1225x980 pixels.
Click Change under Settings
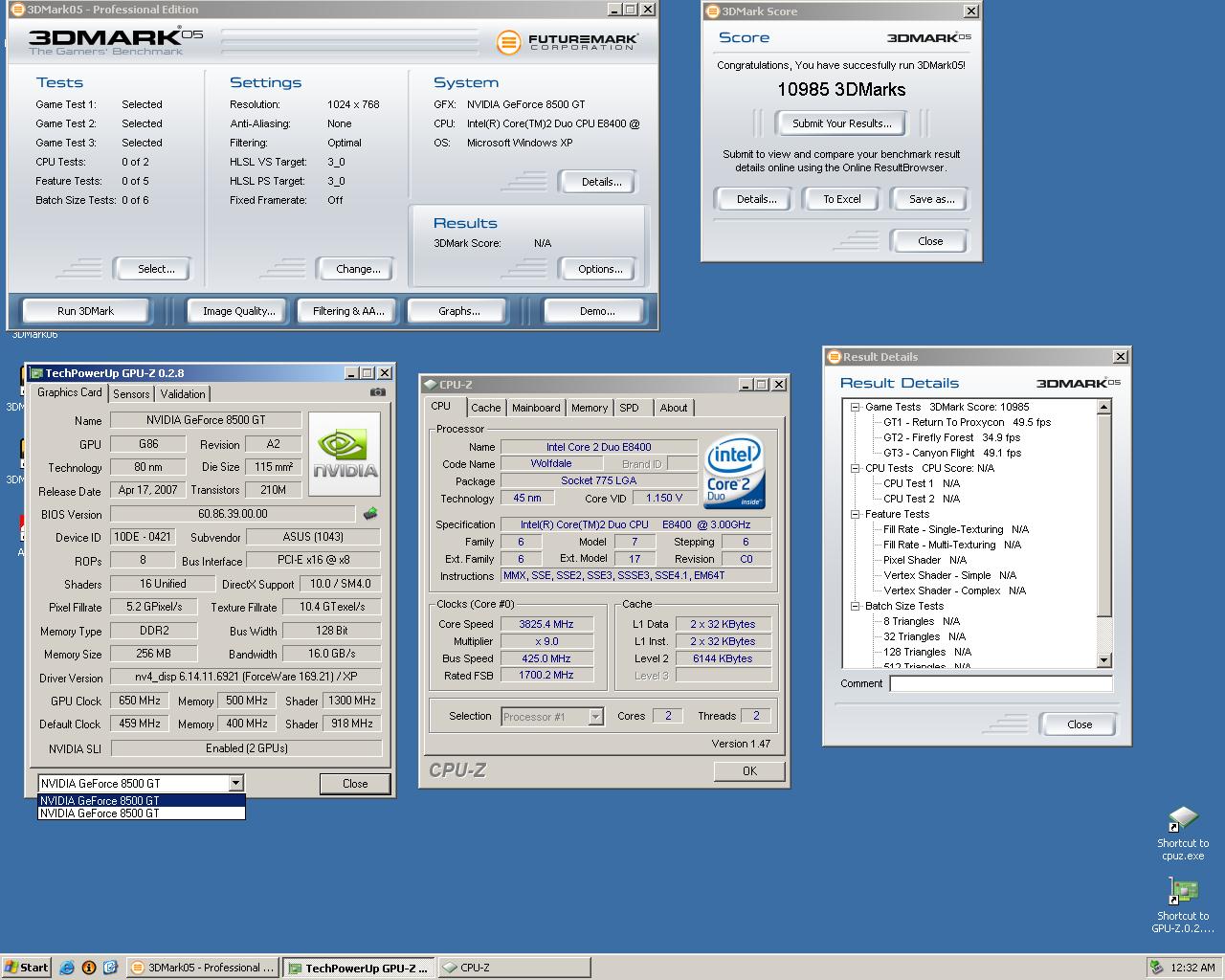tap(358, 269)
